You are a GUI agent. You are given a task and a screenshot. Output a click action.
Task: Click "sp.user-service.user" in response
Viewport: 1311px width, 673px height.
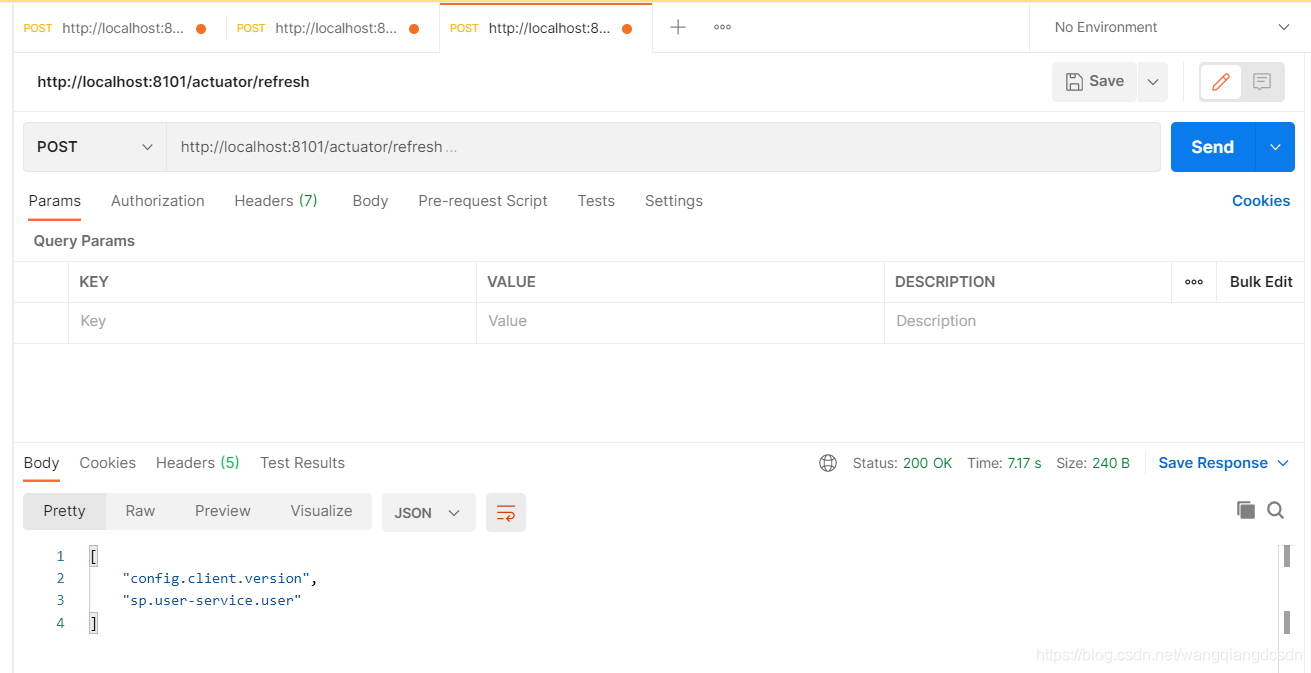click(212, 600)
